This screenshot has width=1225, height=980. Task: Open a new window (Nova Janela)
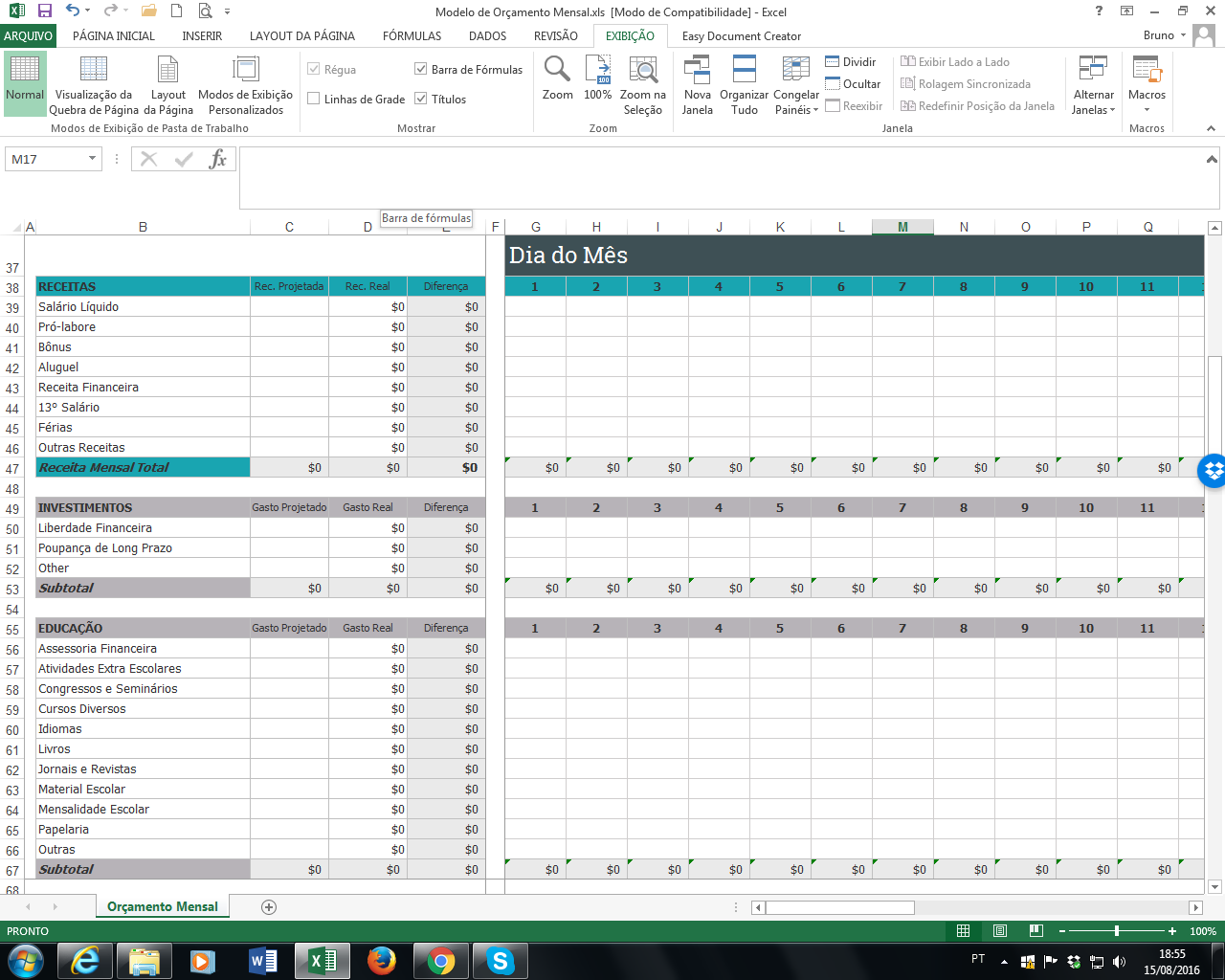[697, 85]
